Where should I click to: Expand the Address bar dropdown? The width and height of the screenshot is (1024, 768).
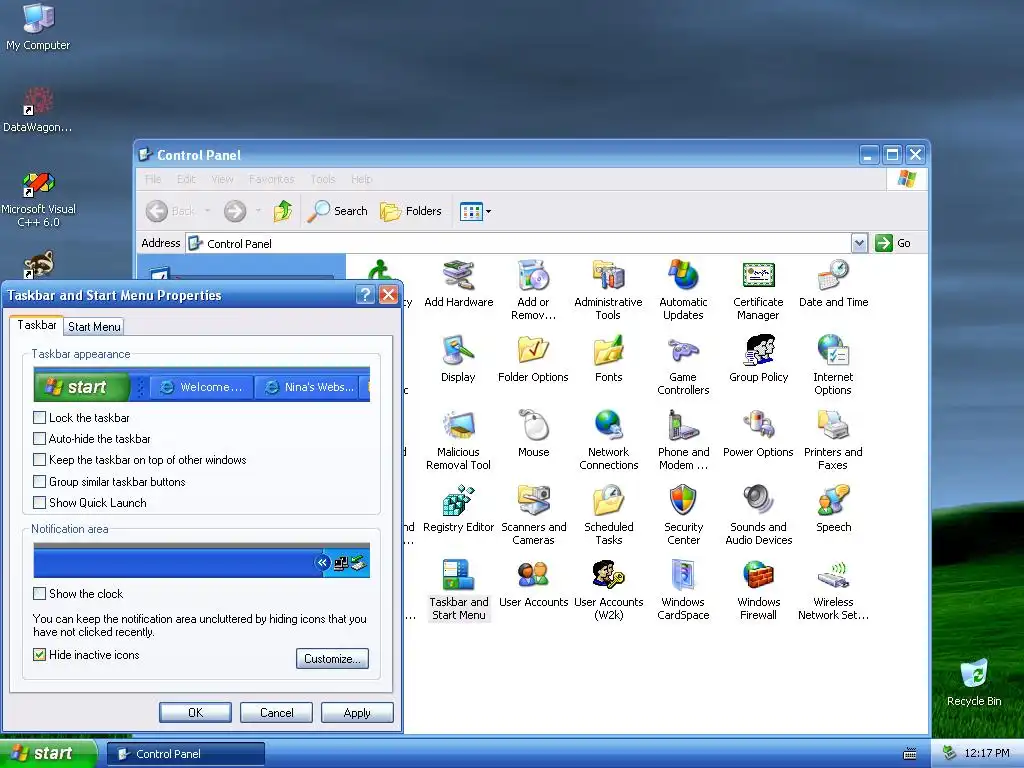[x=859, y=244]
